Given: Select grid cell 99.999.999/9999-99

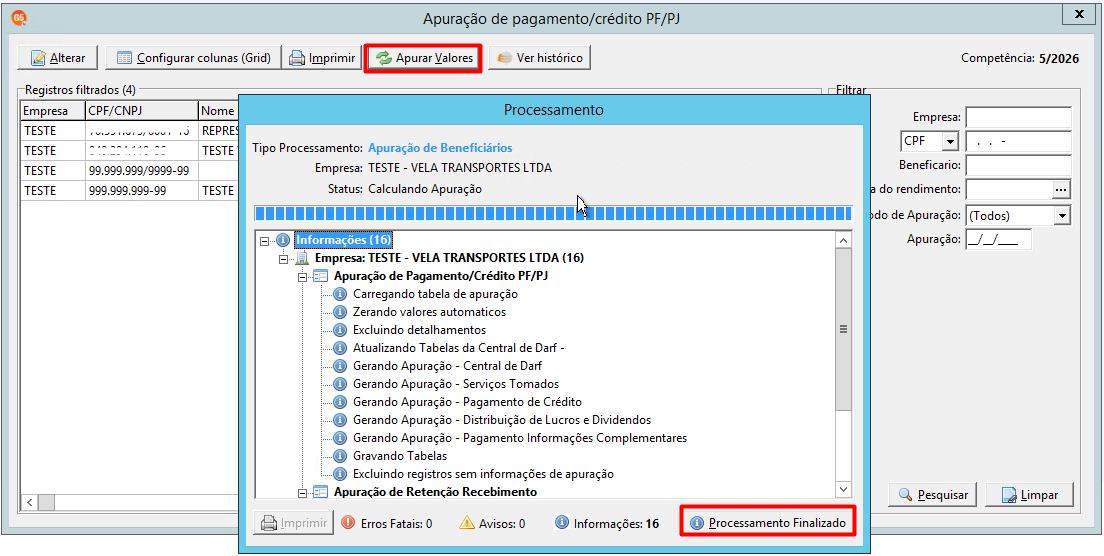Looking at the screenshot, I should (142, 170).
